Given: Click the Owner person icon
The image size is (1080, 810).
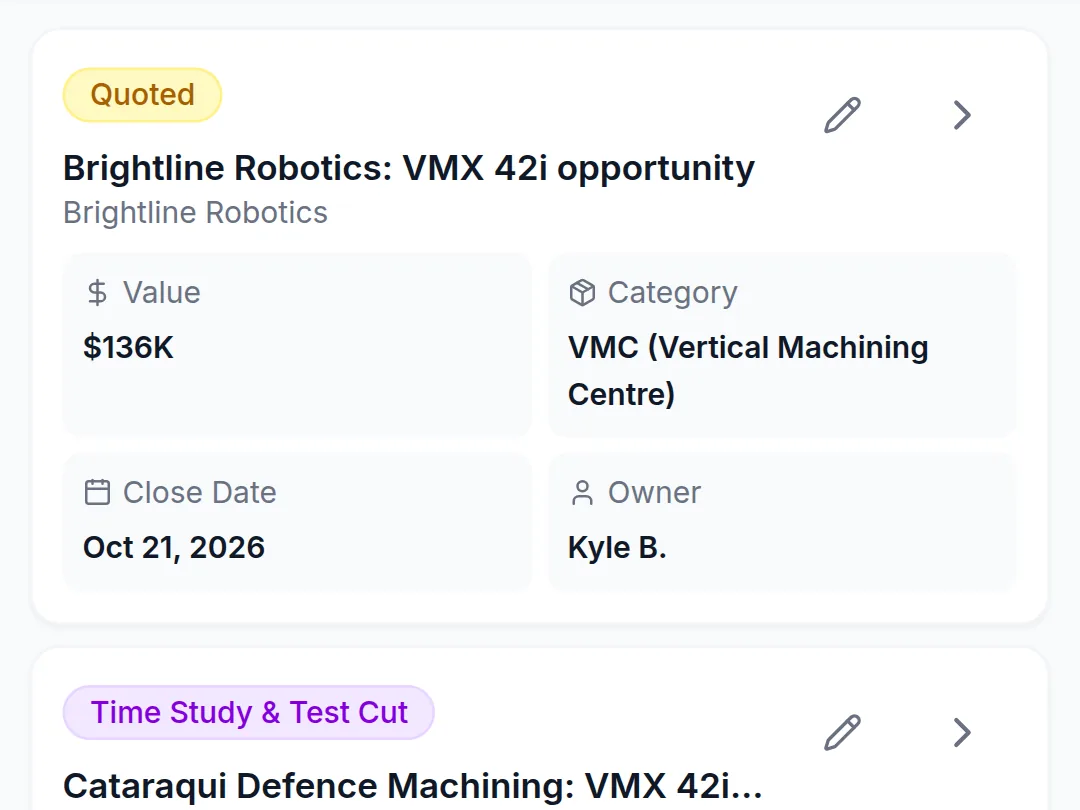Looking at the screenshot, I should [582, 492].
